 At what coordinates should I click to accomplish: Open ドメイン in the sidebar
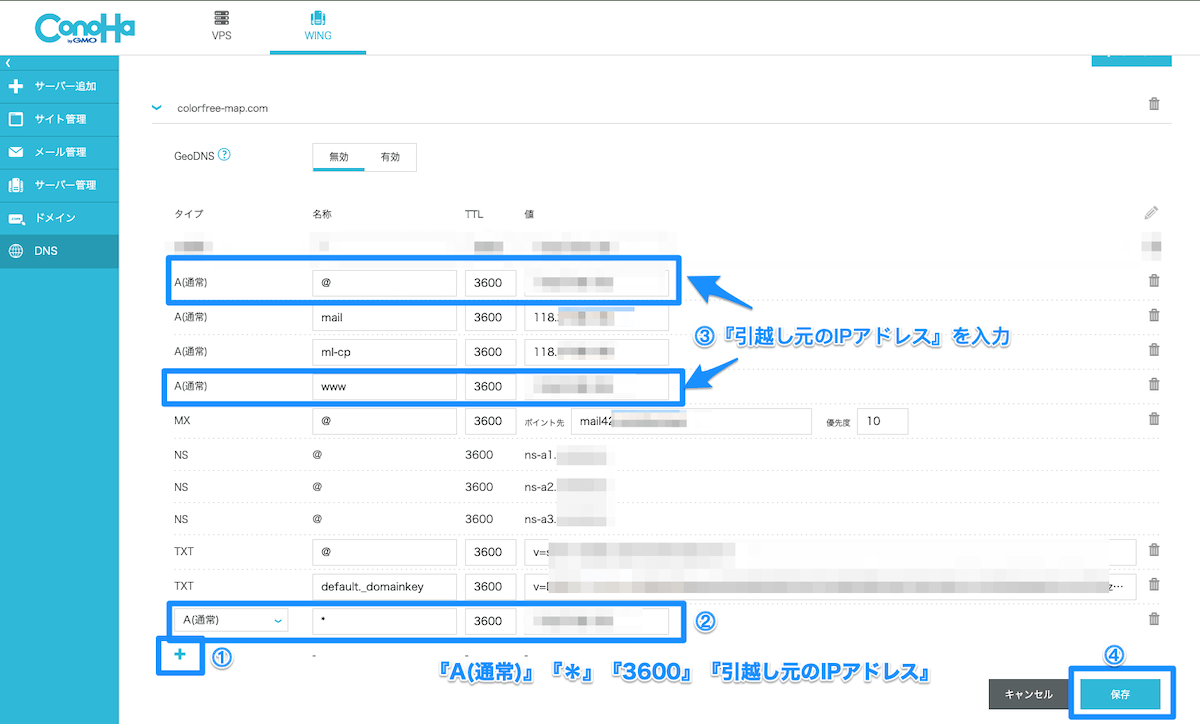pos(59,218)
